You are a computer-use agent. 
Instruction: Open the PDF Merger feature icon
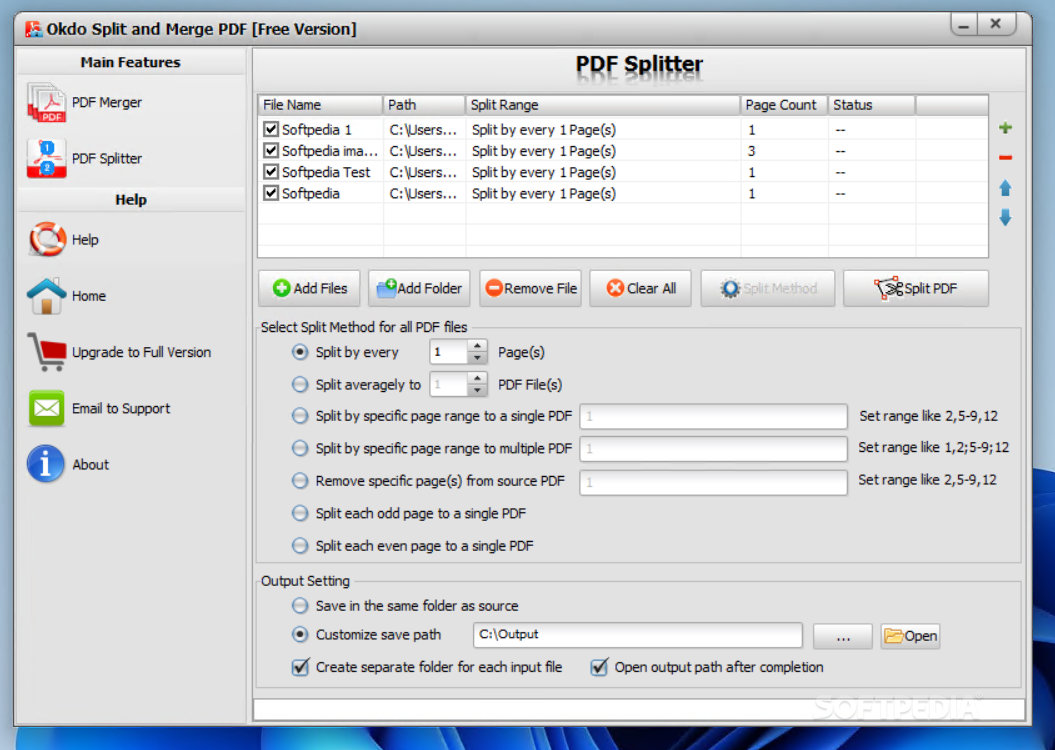46,102
